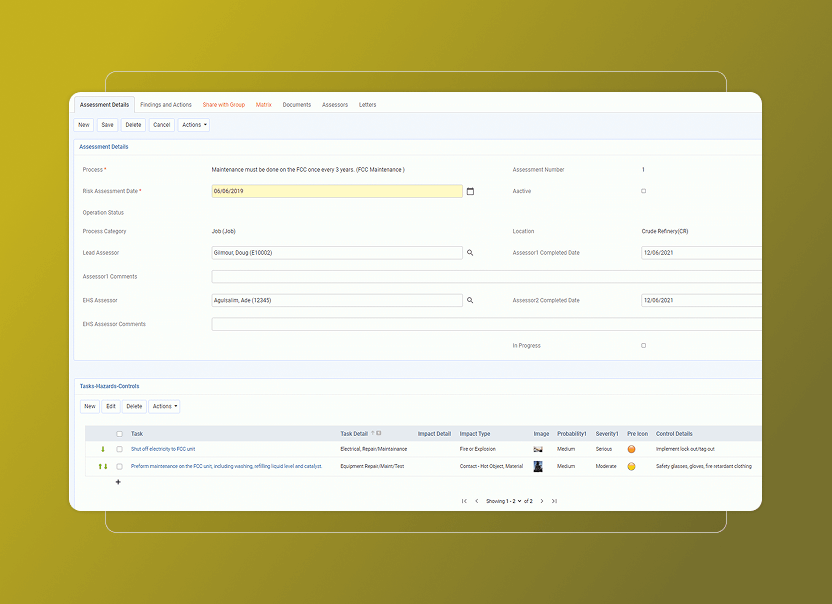The width and height of the screenshot is (832, 604).
Task: Save the assessment using the Save button
Action: pos(107,125)
